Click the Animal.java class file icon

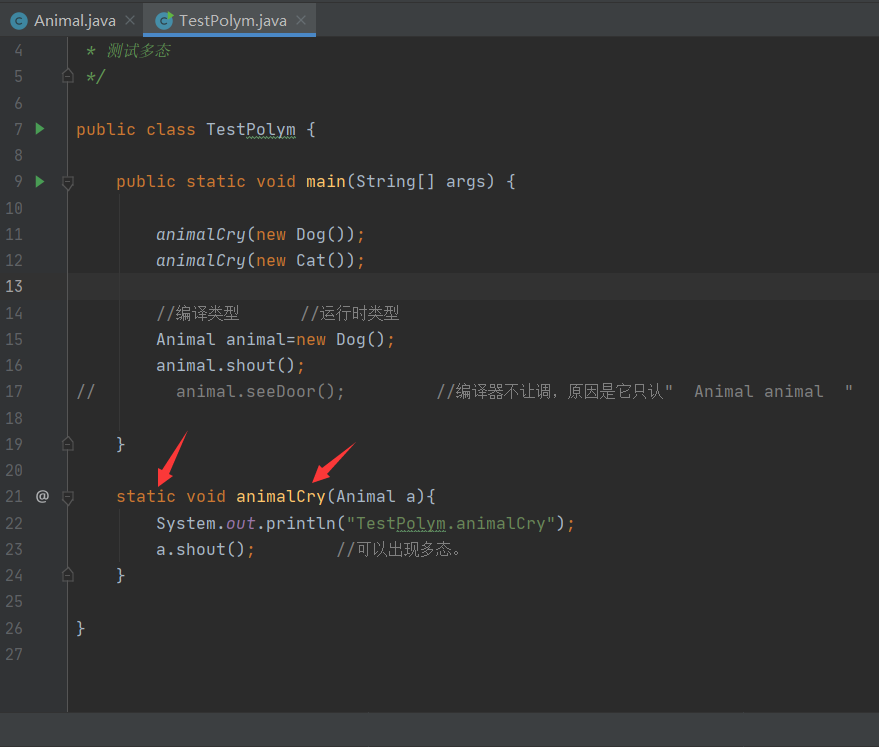(19, 21)
